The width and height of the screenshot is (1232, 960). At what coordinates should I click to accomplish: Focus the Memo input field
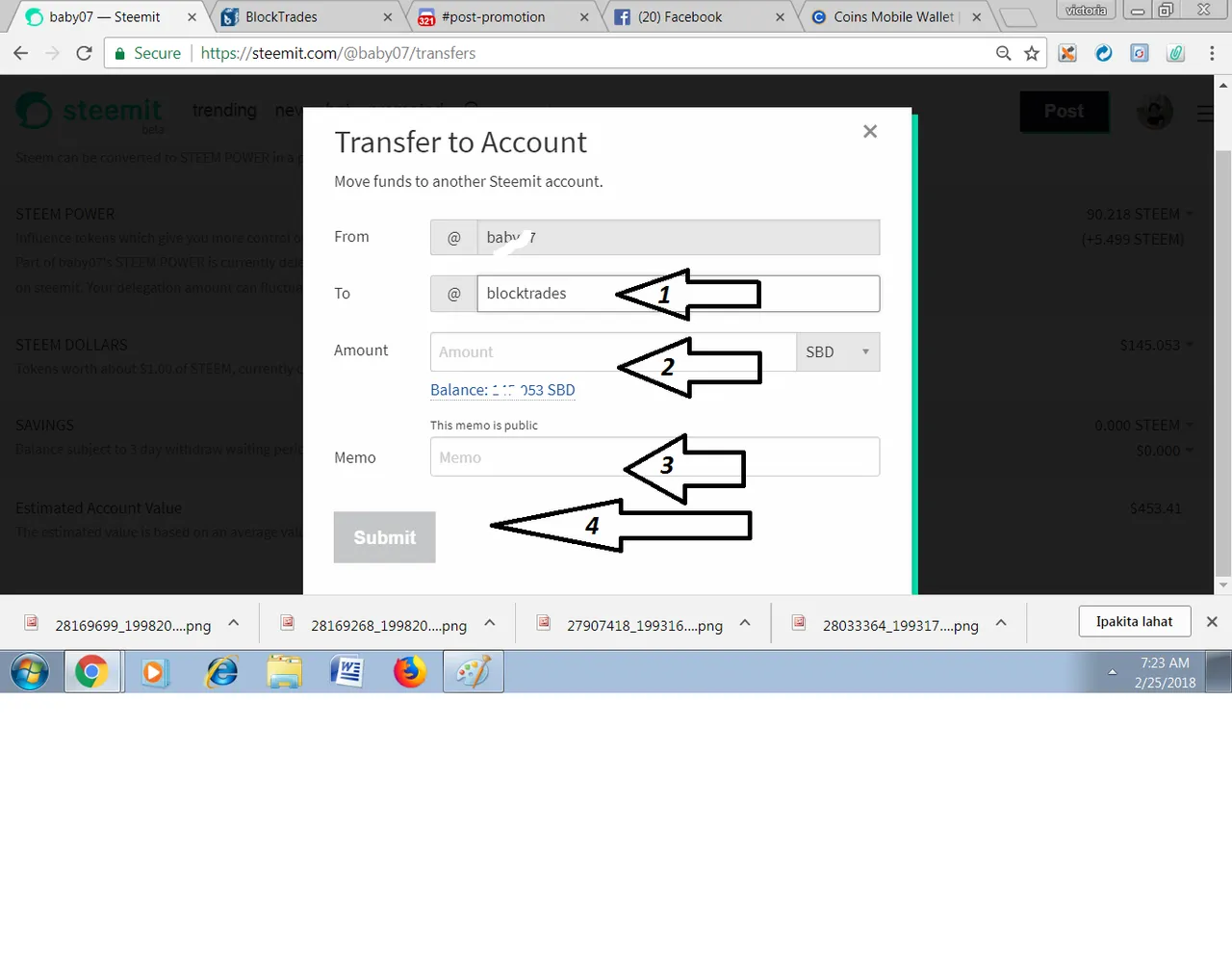point(654,457)
